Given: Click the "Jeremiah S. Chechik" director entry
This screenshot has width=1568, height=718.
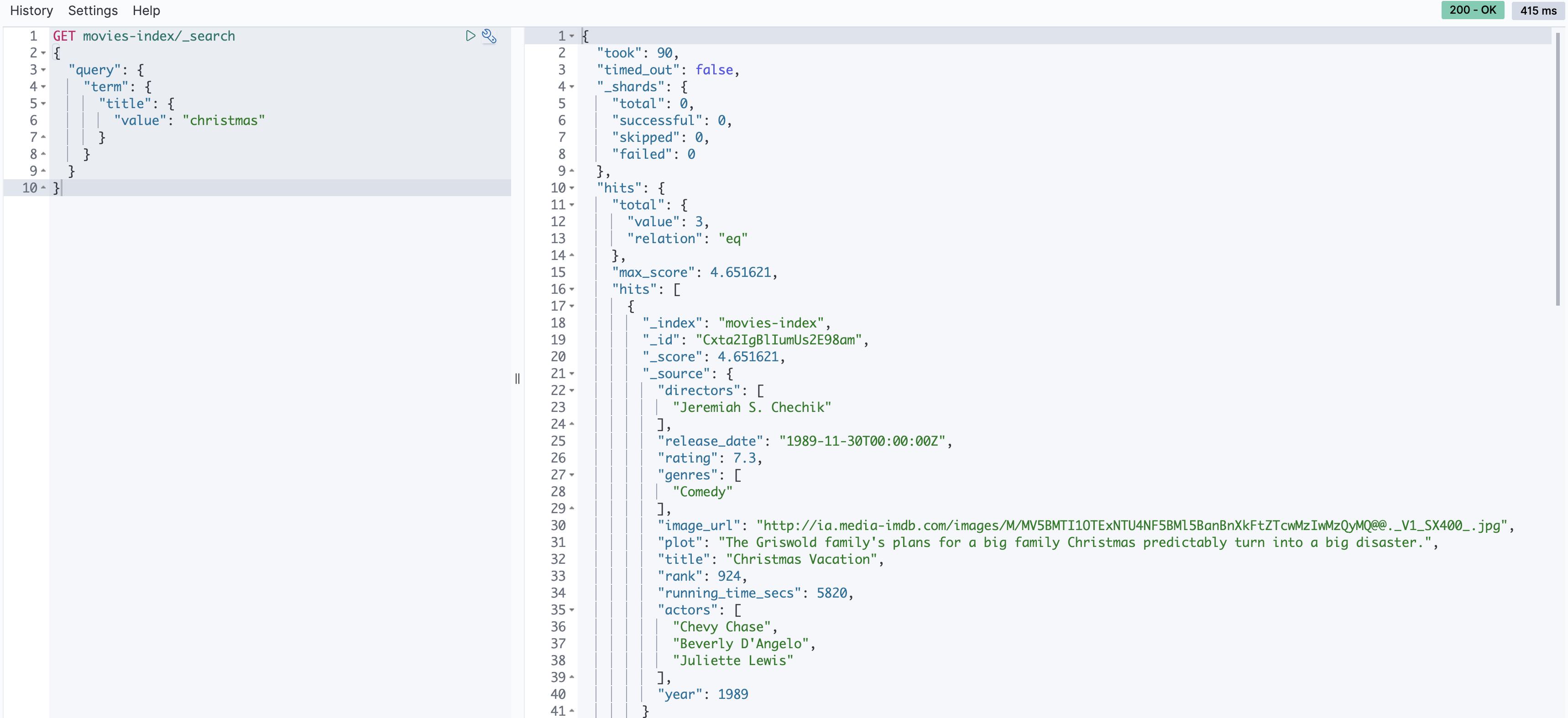Looking at the screenshot, I should click(752, 408).
